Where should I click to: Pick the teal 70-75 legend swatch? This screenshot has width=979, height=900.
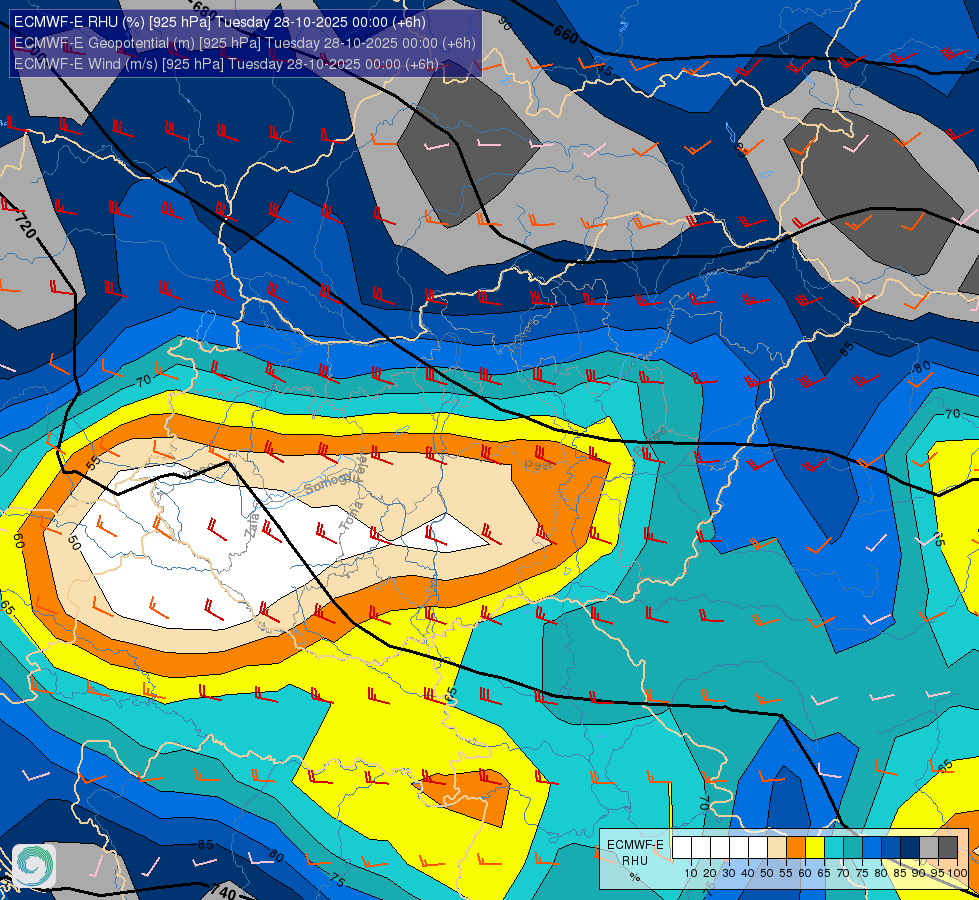coord(853,848)
